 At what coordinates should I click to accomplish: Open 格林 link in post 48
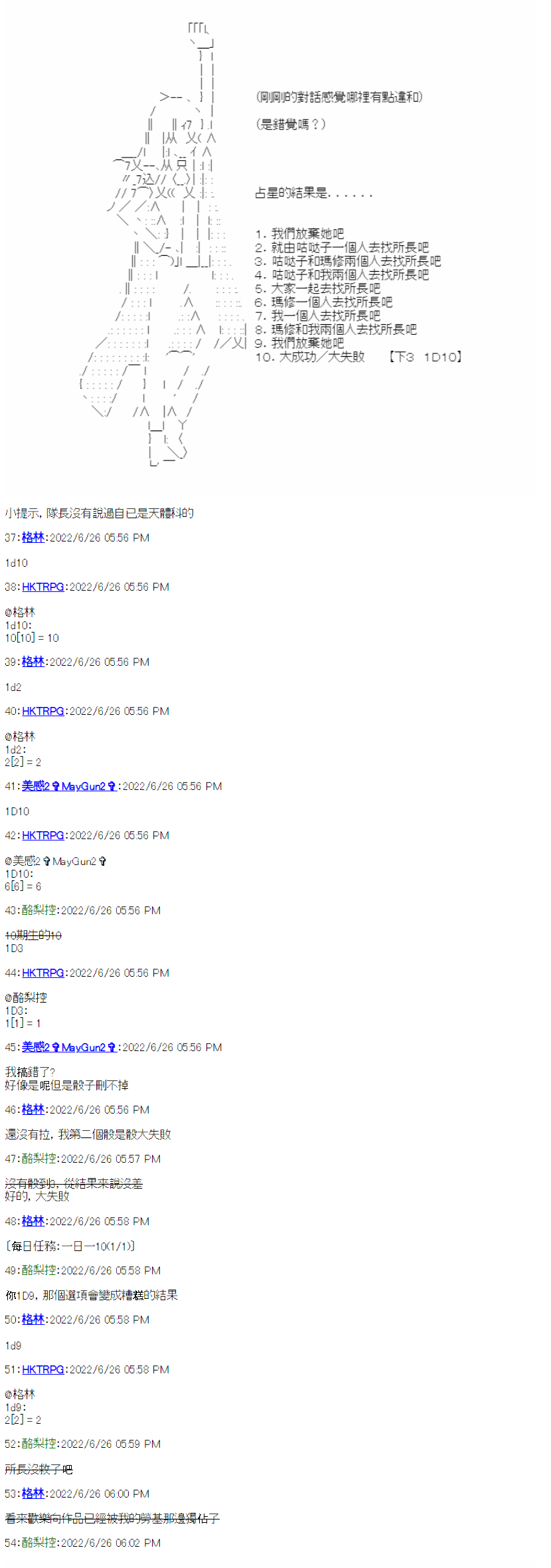pyautogui.click(x=33, y=1221)
